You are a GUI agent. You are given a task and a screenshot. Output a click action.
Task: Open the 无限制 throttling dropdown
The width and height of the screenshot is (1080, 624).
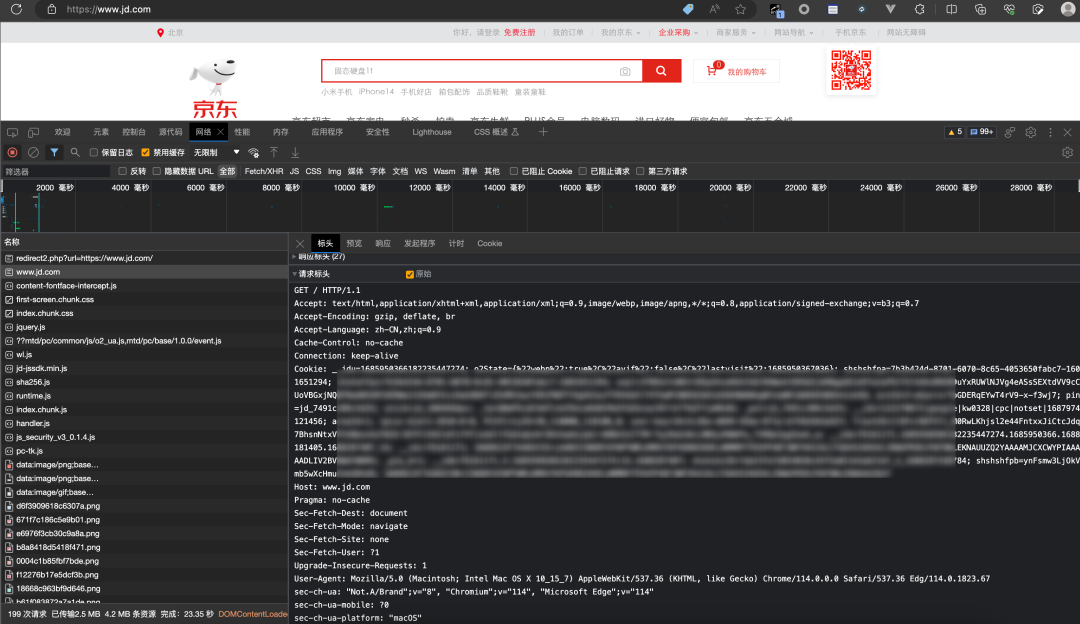point(216,152)
